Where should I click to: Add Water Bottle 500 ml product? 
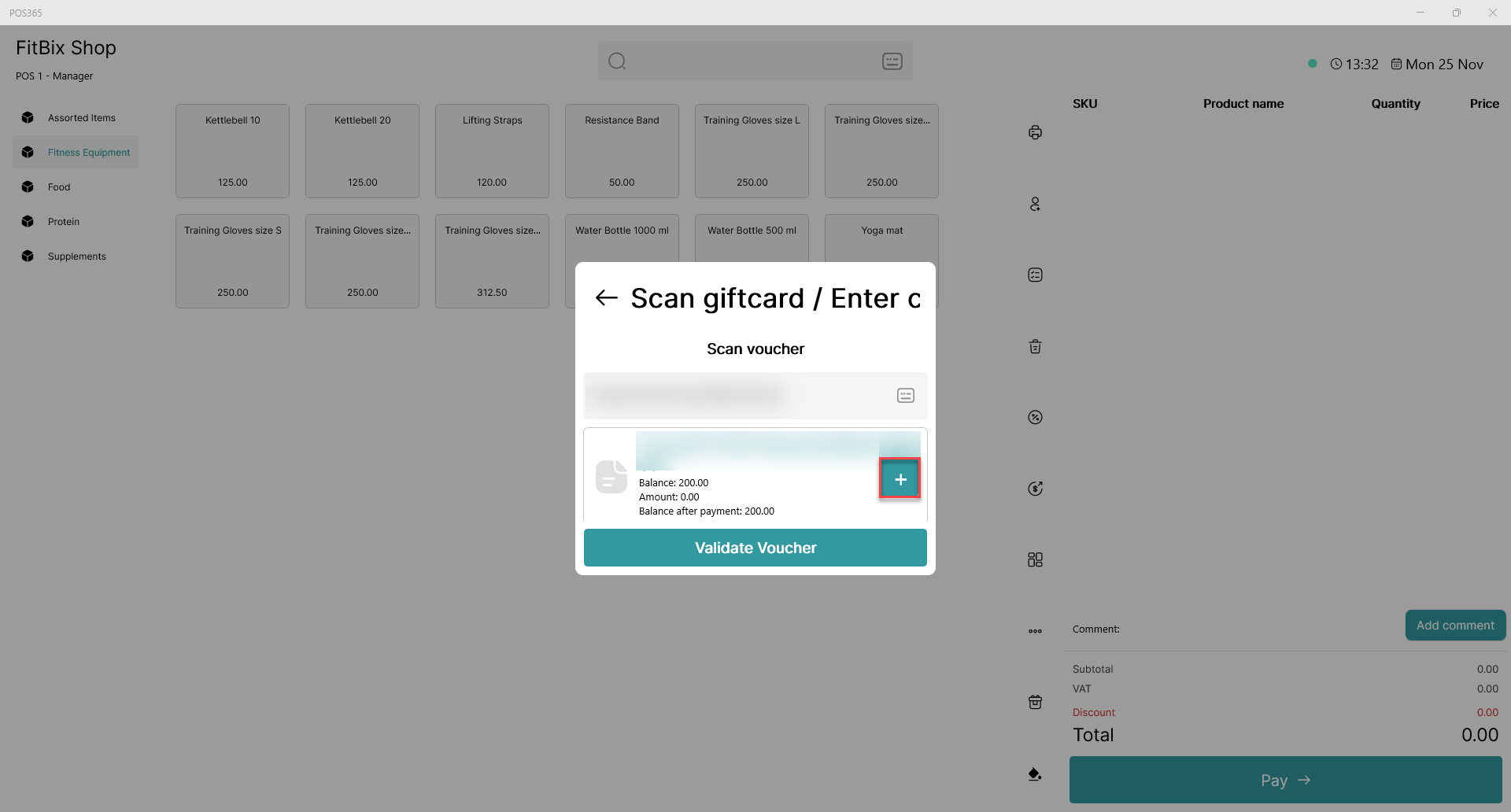click(752, 238)
